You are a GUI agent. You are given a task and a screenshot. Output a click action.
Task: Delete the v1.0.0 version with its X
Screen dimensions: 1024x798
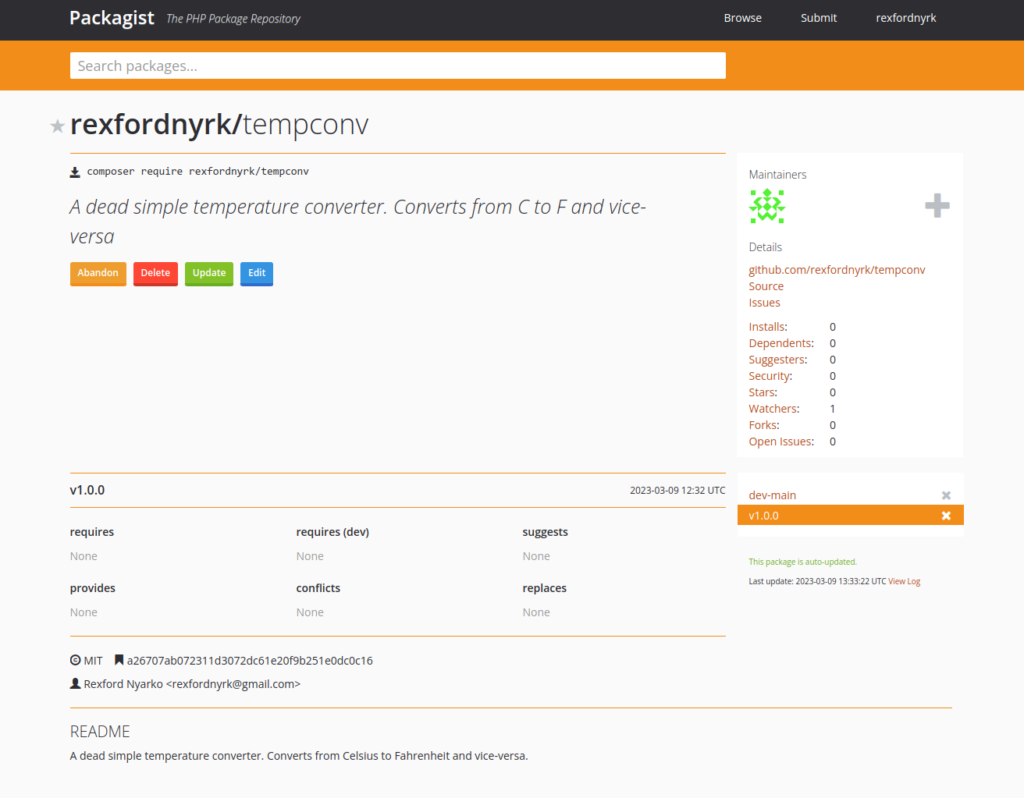click(x=946, y=516)
